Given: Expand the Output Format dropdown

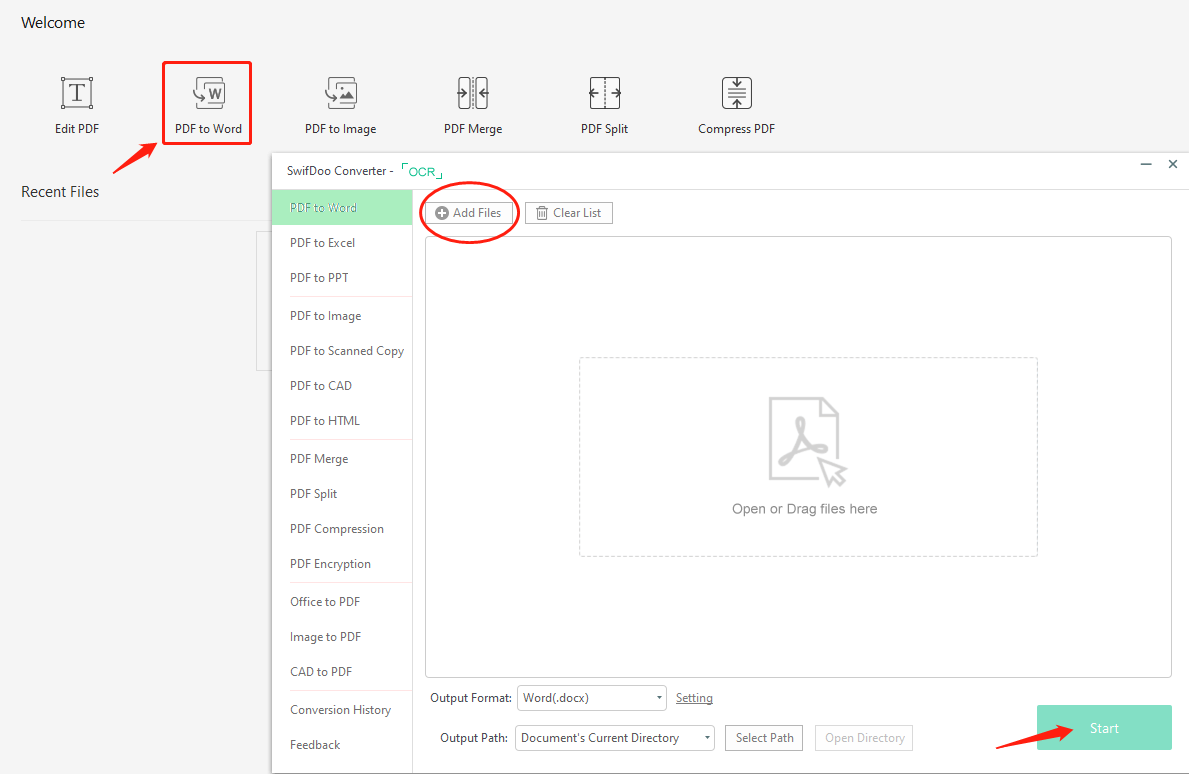Looking at the screenshot, I should coord(591,697).
